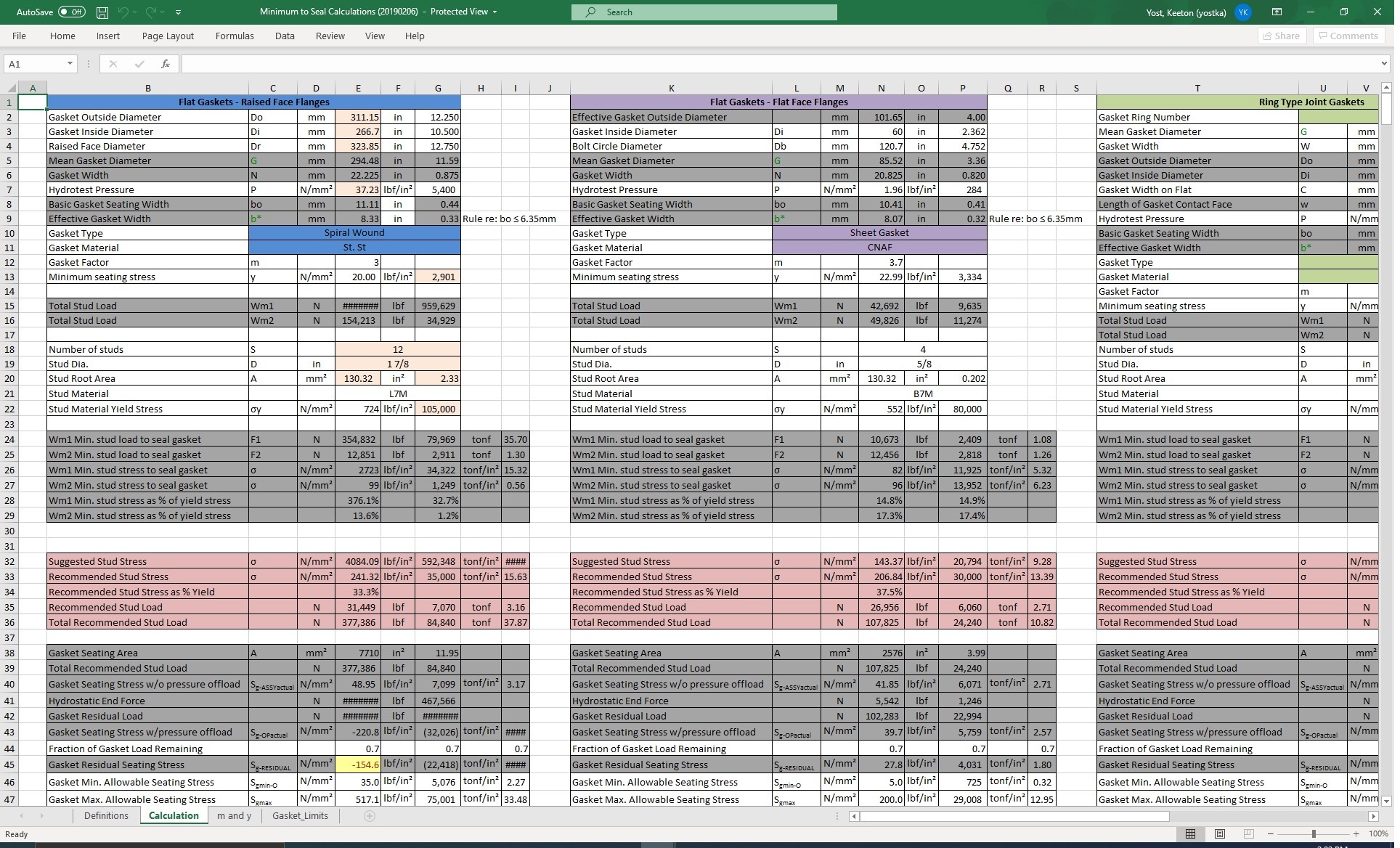Open the Protected View dropdown in title bar
Viewport: 1400px width, 848px height.
click(x=495, y=12)
